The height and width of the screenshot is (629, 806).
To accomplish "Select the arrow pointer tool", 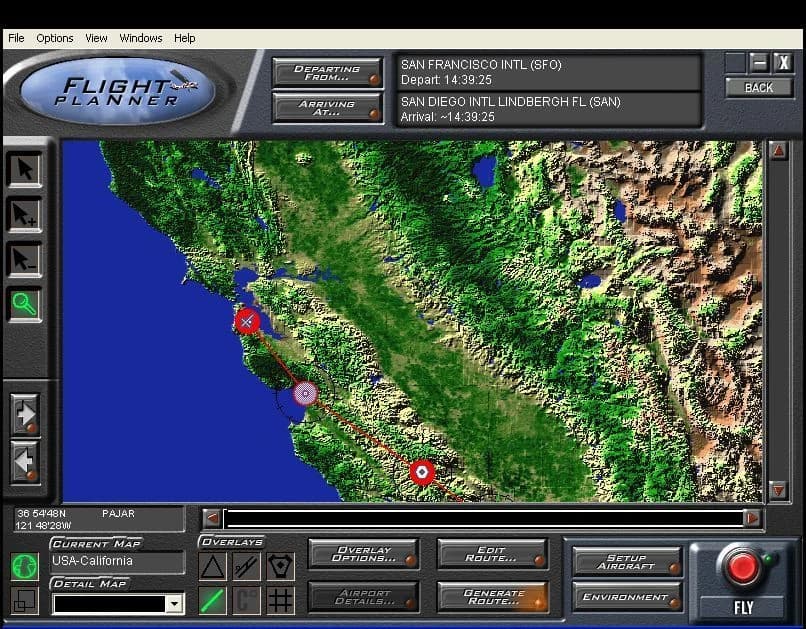I will point(25,169).
